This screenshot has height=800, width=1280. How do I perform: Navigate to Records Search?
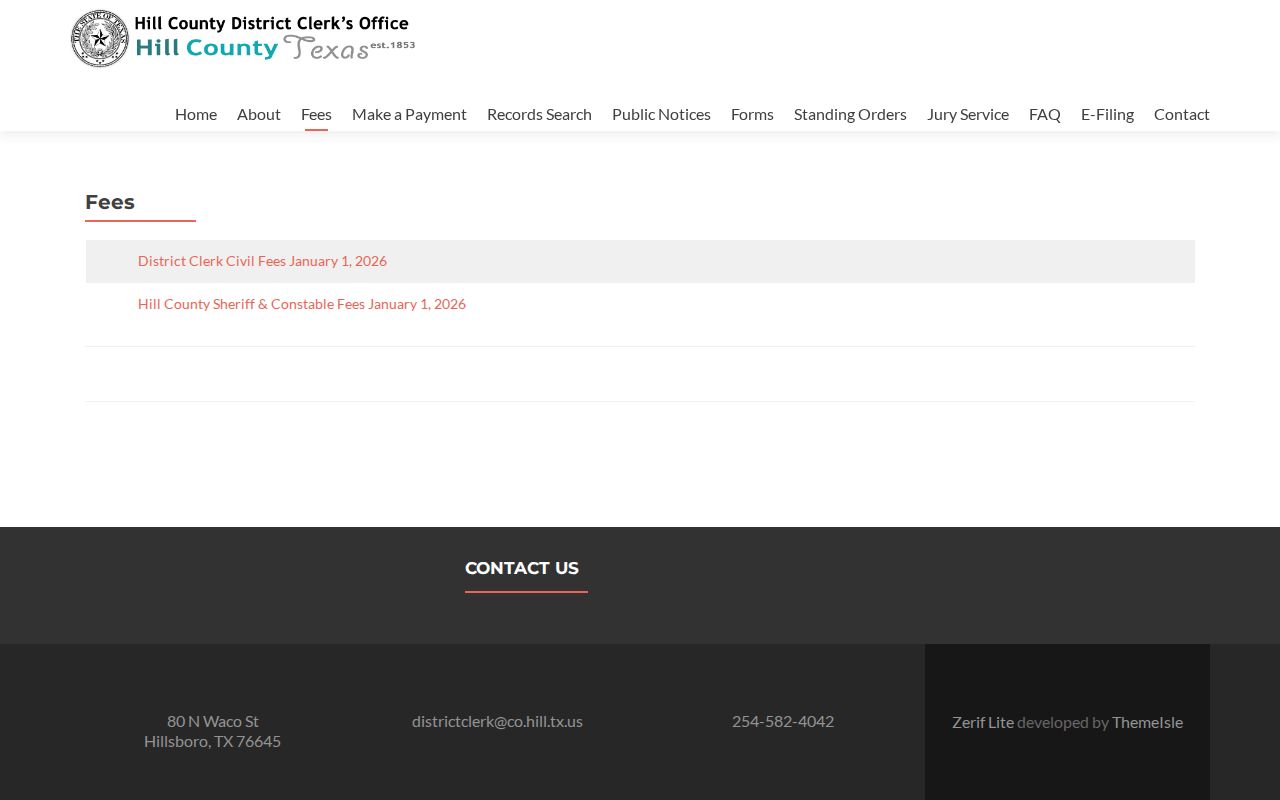(539, 114)
